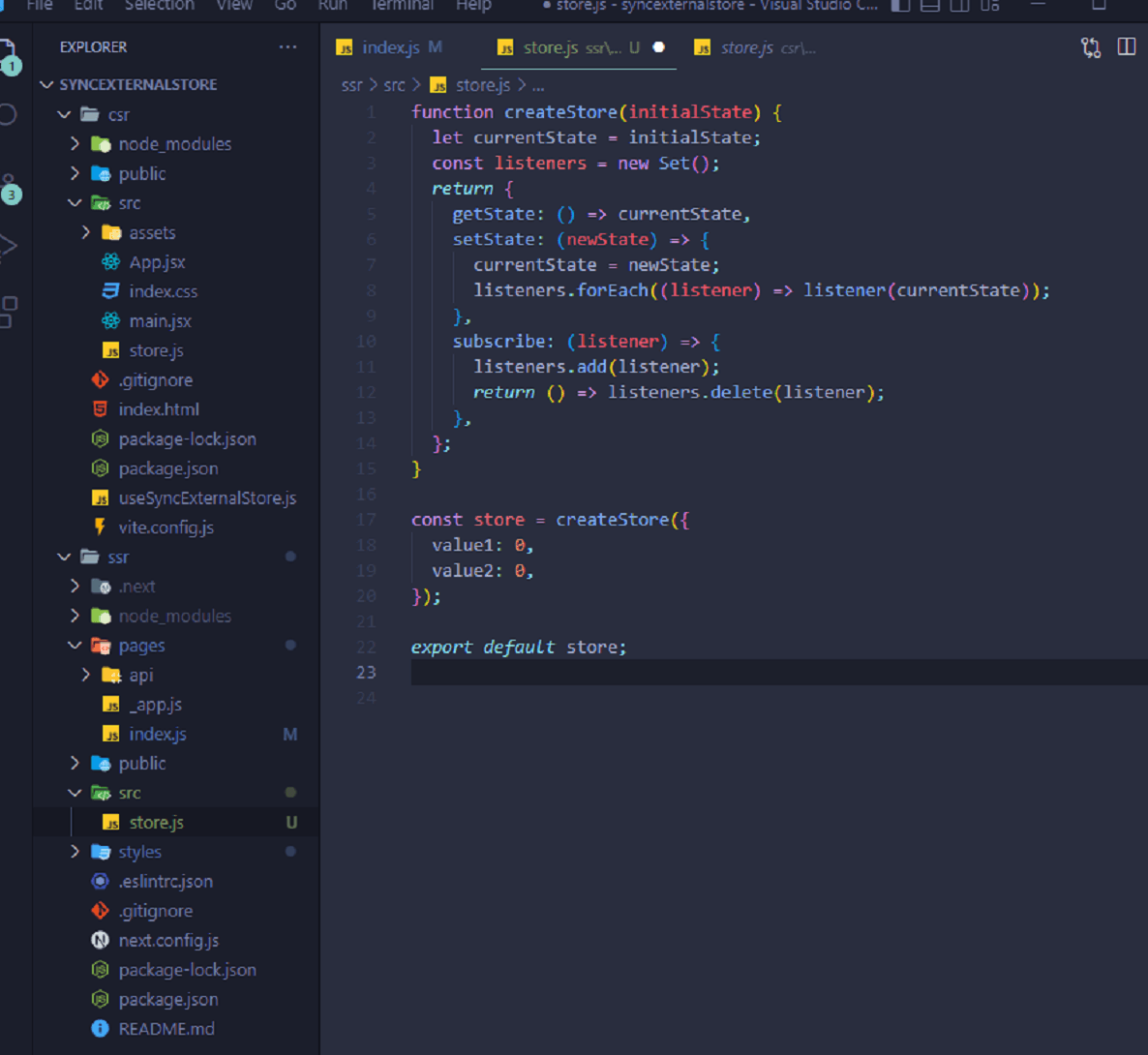Click the Open Changes compare icon
The image size is (1148, 1055).
pos(1091,47)
